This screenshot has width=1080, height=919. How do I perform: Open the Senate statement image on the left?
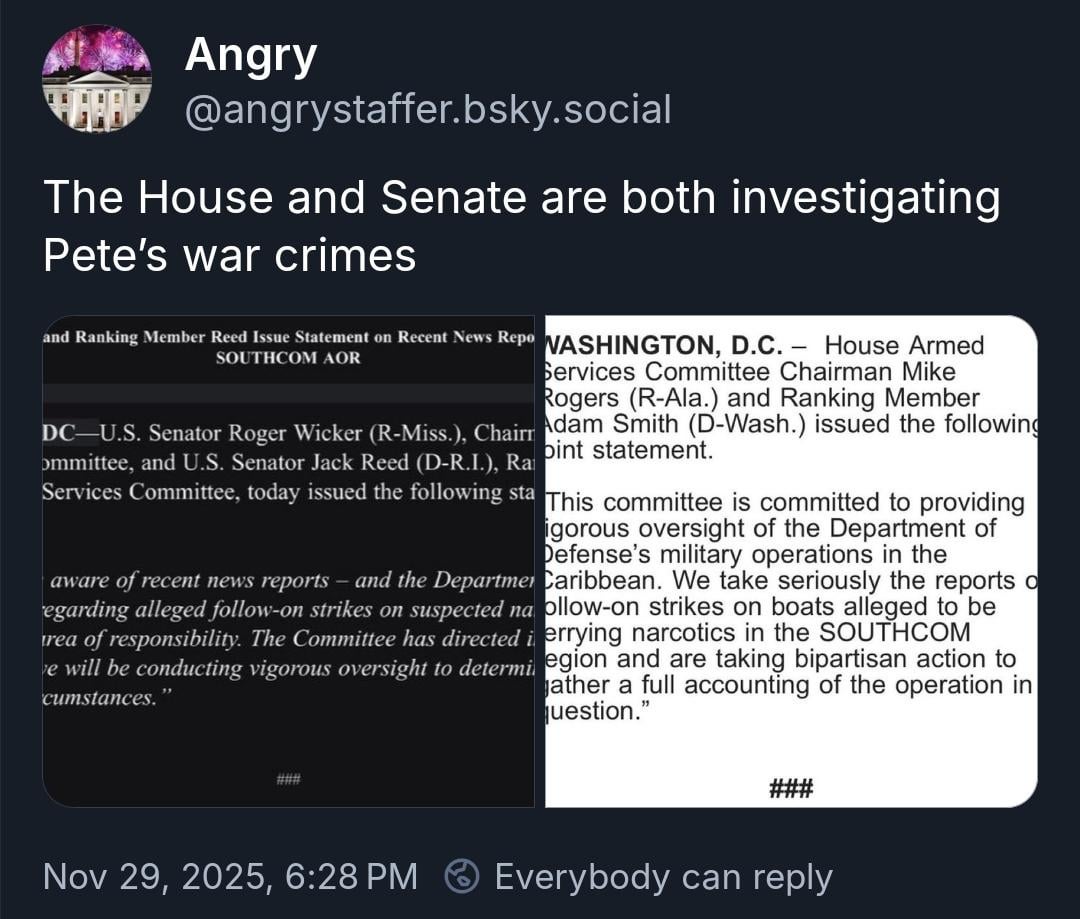[288, 560]
